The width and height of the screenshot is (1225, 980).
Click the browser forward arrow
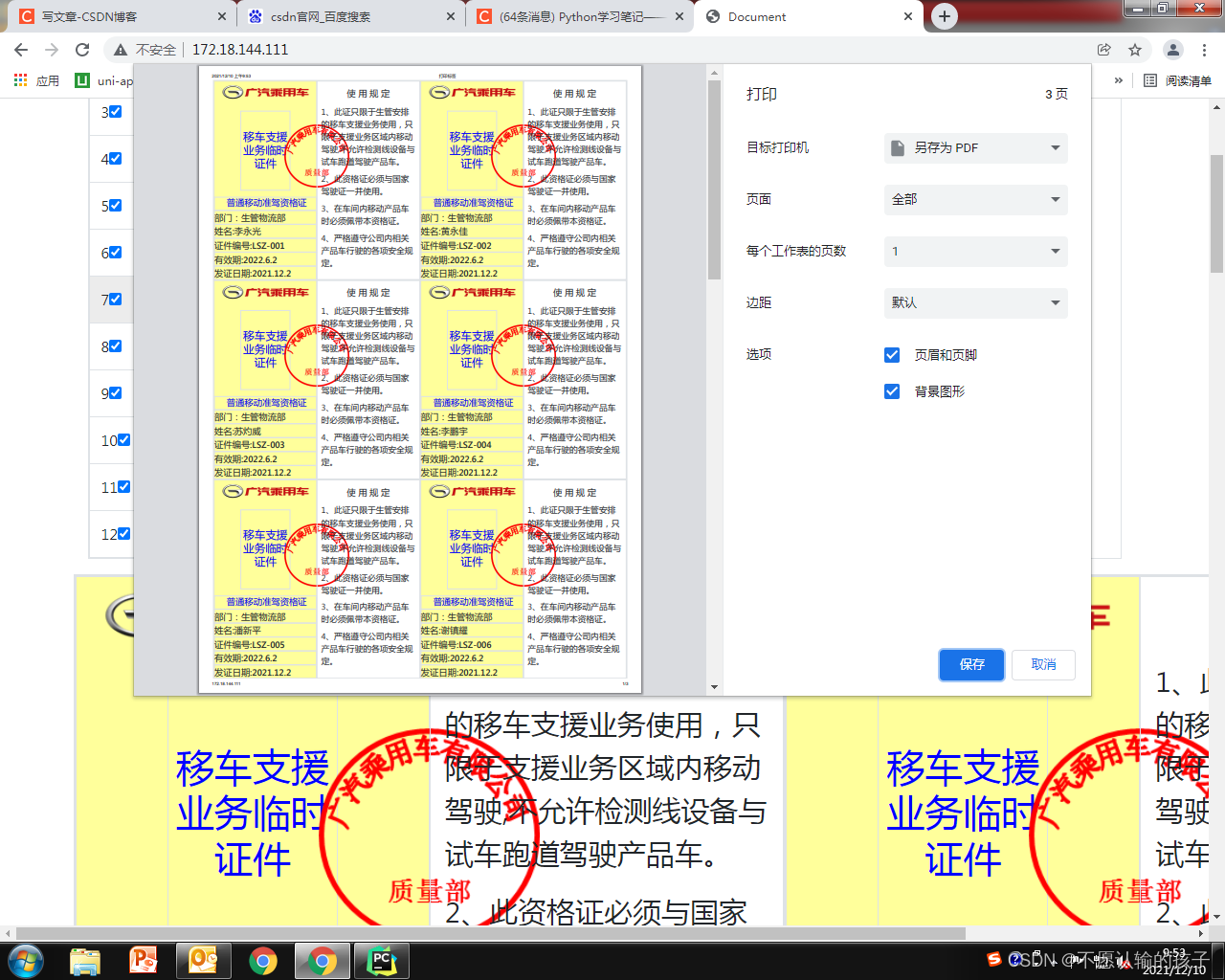coord(52,50)
